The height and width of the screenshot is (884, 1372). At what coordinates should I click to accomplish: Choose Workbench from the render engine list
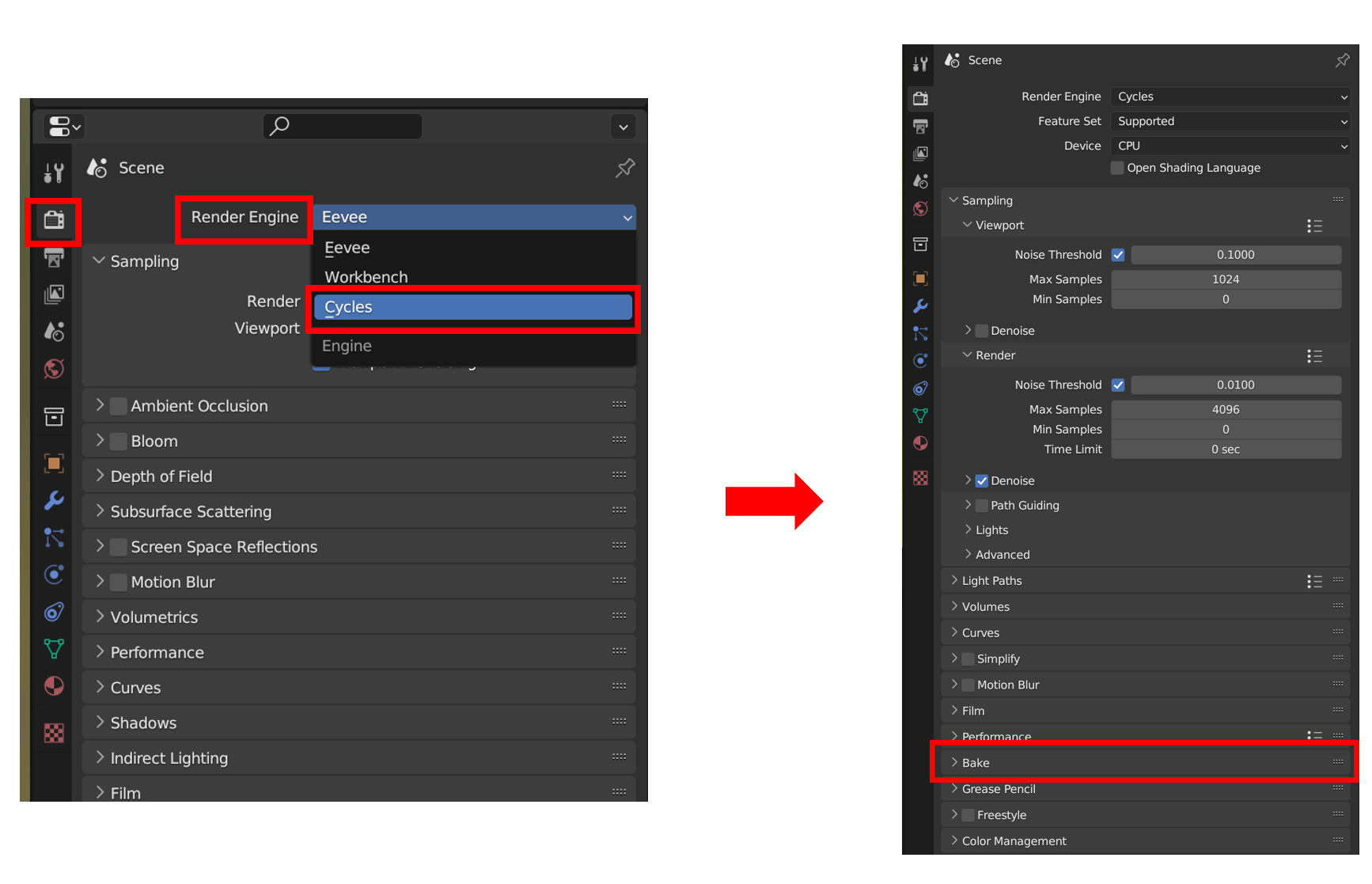tap(473, 277)
